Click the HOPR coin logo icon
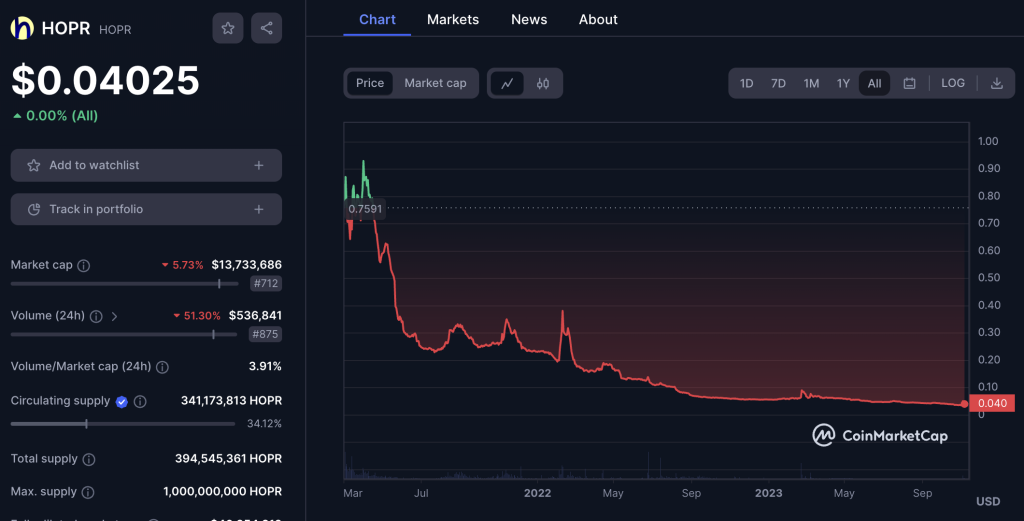This screenshot has width=1024, height=521. [22, 28]
